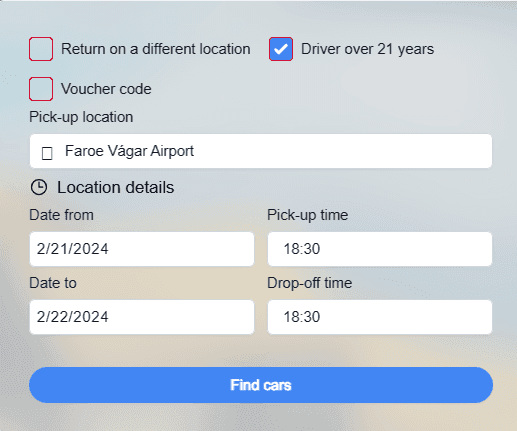Click the Find cars button
This screenshot has height=431, width=517.
click(261, 385)
